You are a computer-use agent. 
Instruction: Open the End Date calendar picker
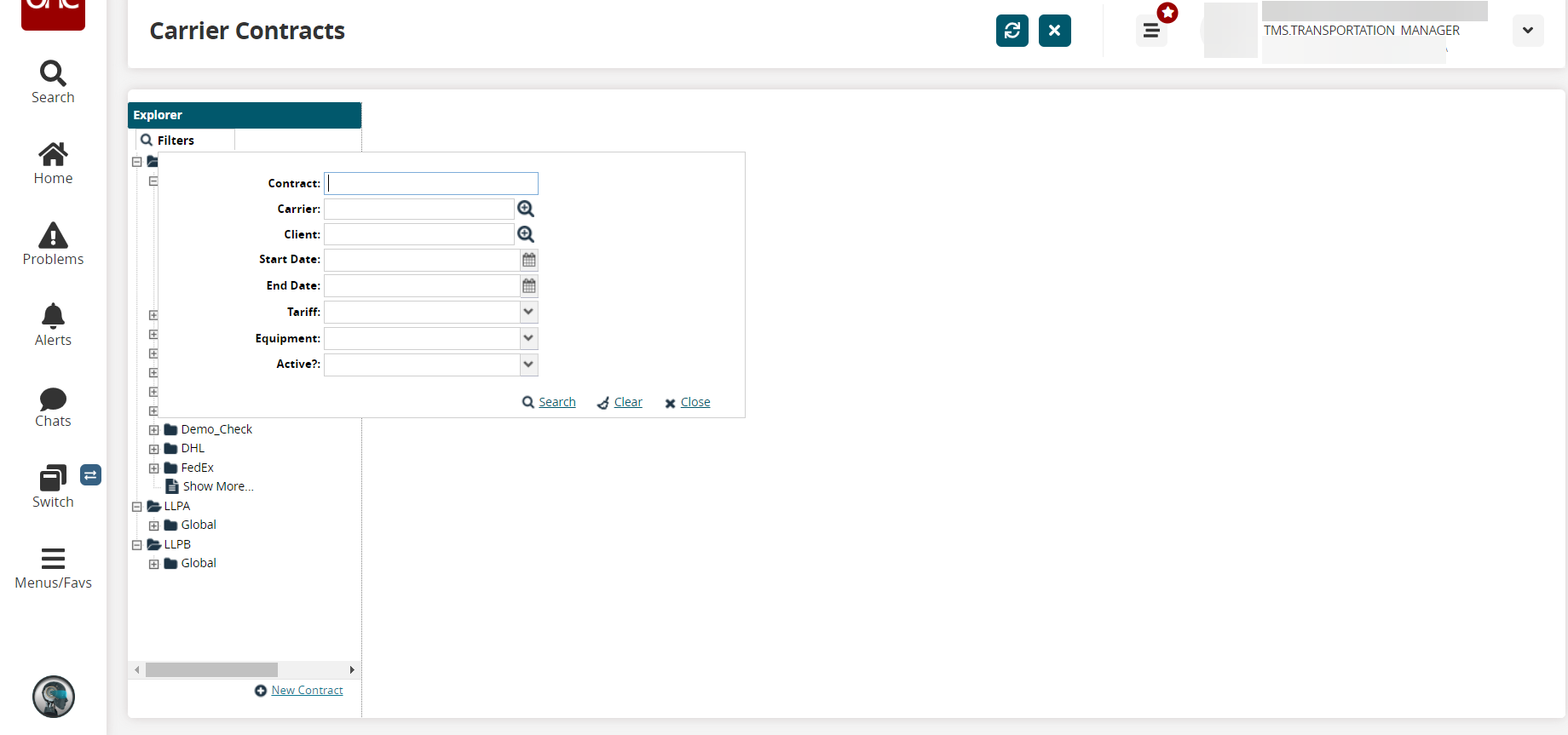529,285
